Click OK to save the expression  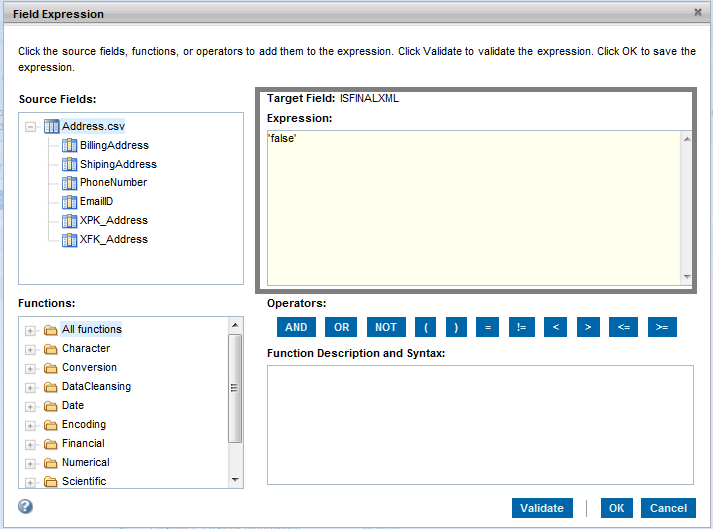tap(617, 508)
